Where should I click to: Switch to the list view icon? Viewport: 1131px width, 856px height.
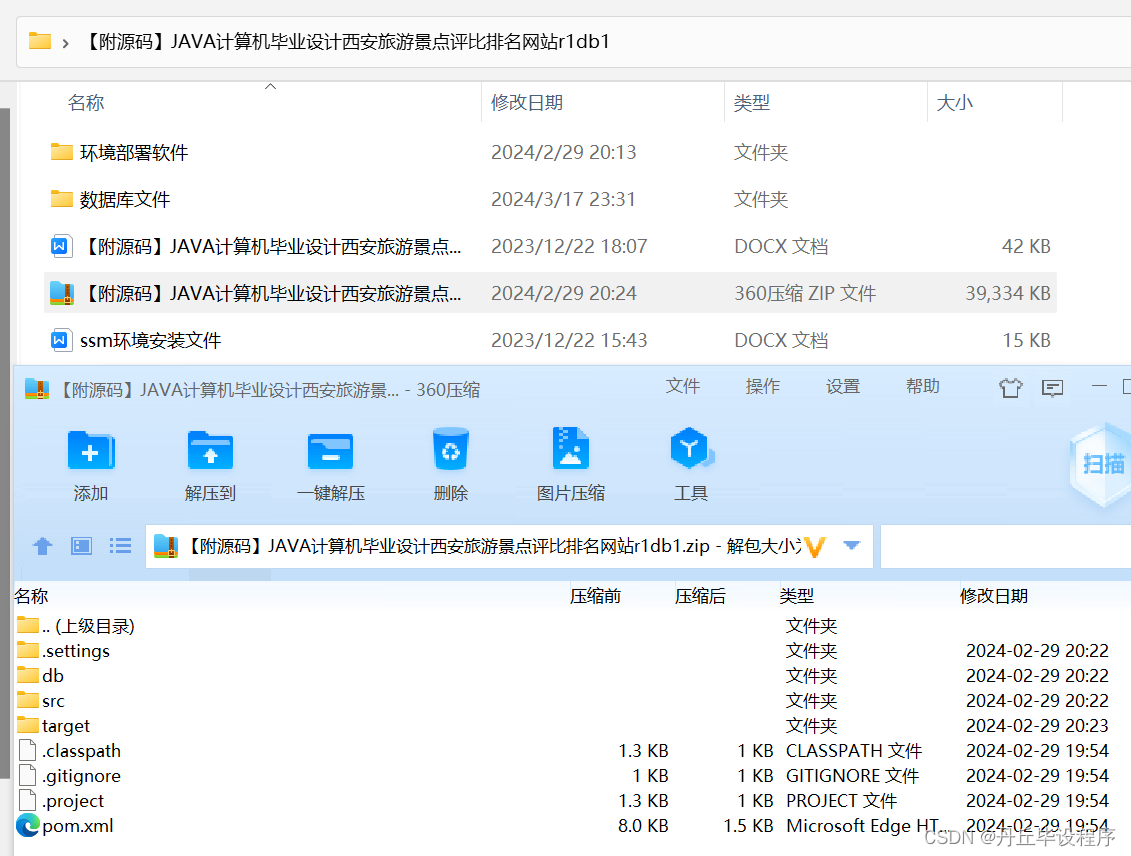[x=121, y=546]
